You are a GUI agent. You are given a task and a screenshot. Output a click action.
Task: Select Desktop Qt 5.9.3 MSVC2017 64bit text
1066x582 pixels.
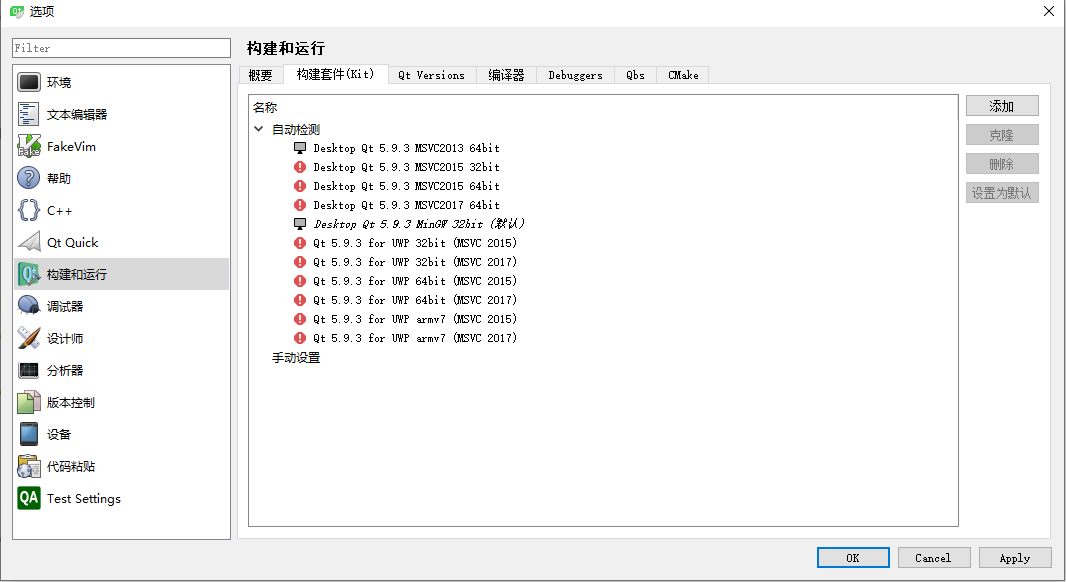(407, 205)
